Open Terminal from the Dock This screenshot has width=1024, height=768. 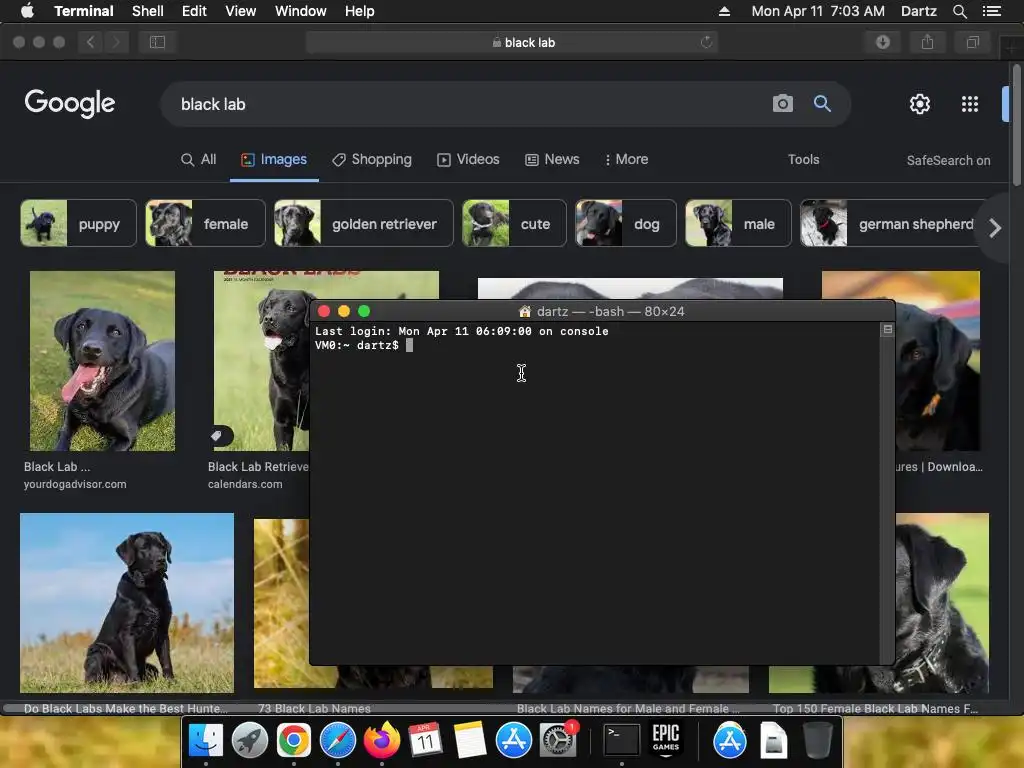pos(621,740)
